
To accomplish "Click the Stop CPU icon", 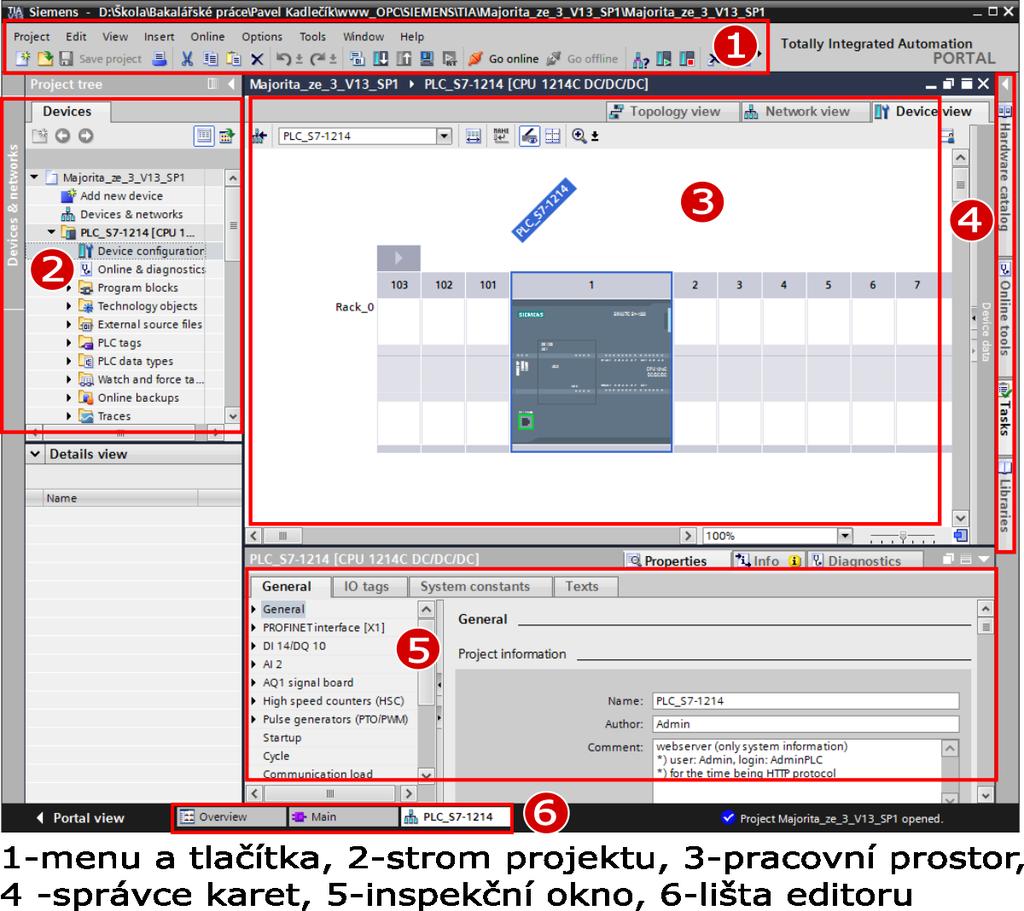I will pos(686,59).
